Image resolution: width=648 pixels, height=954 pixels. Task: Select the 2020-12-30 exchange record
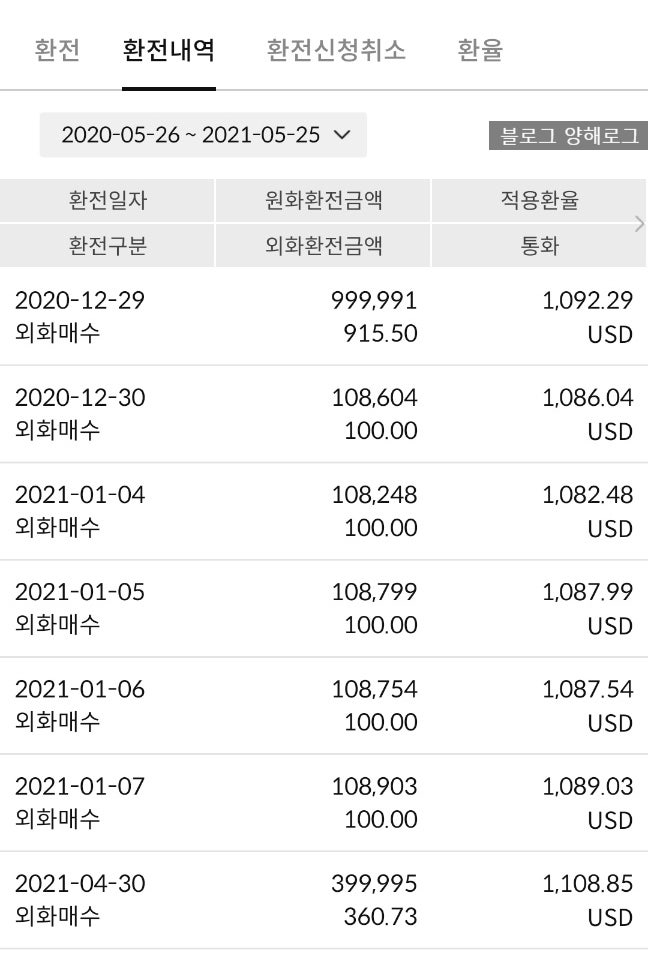coord(324,414)
